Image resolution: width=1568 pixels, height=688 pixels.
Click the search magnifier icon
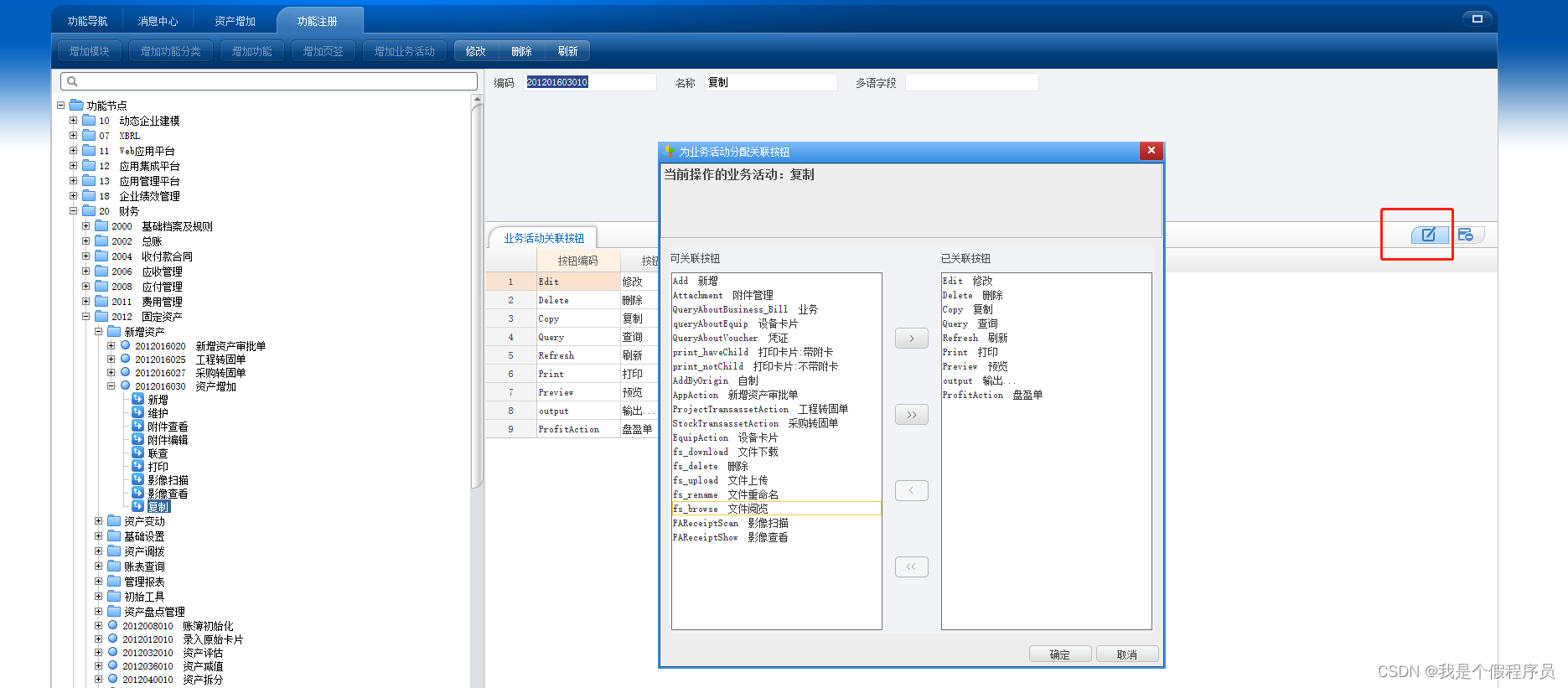(x=72, y=81)
